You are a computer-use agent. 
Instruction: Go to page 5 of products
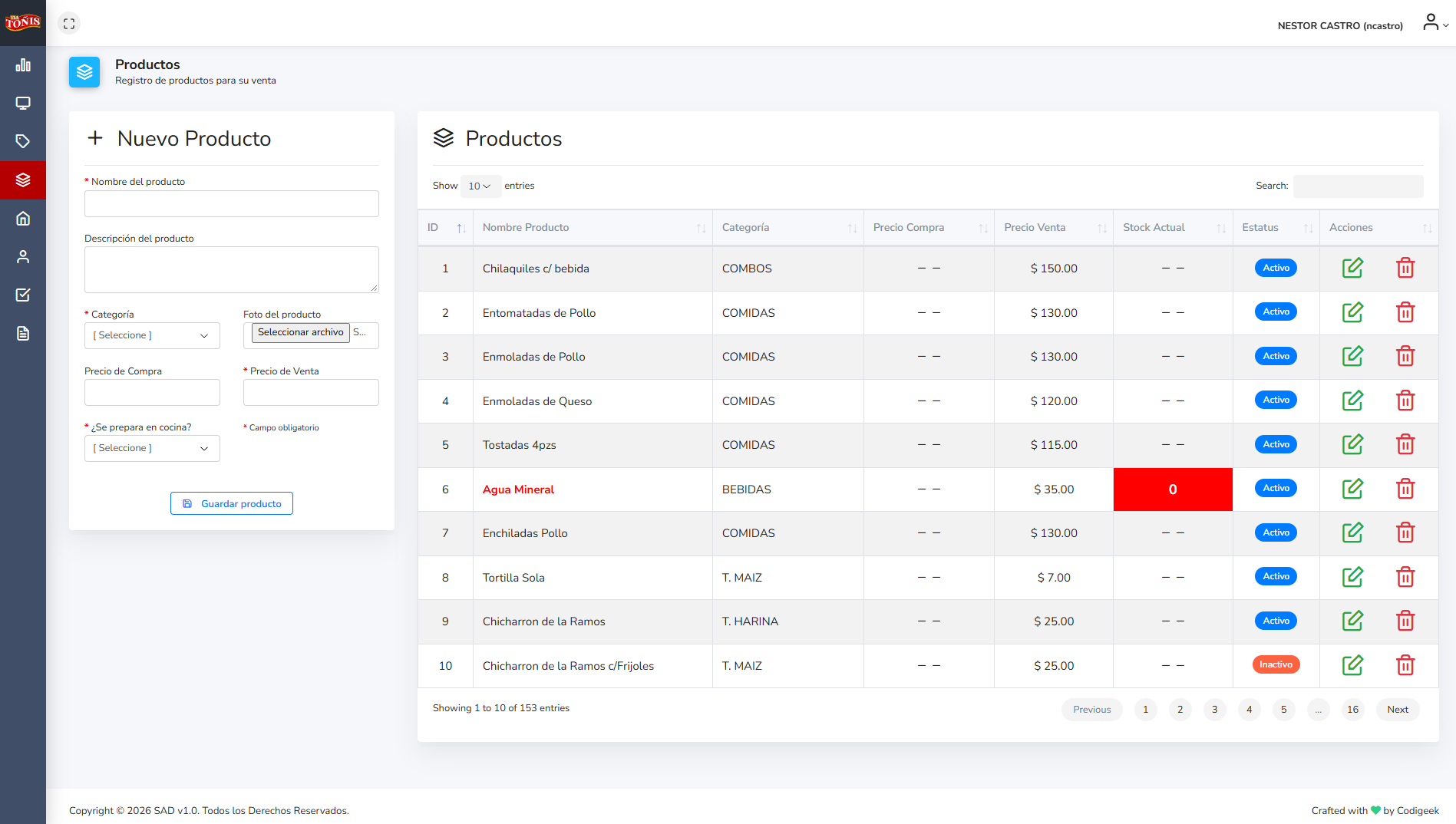tap(1284, 710)
